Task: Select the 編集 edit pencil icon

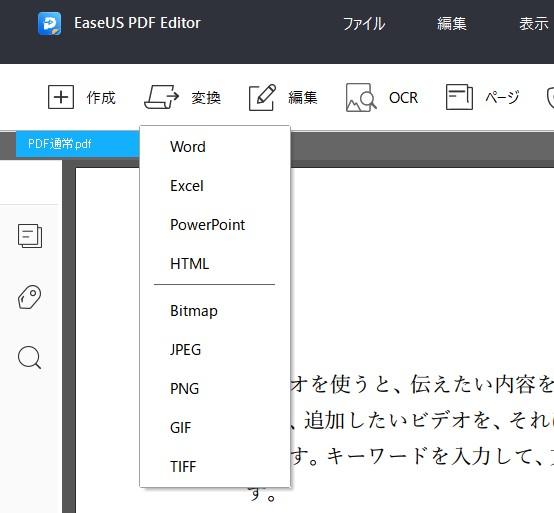Action: coord(263,97)
